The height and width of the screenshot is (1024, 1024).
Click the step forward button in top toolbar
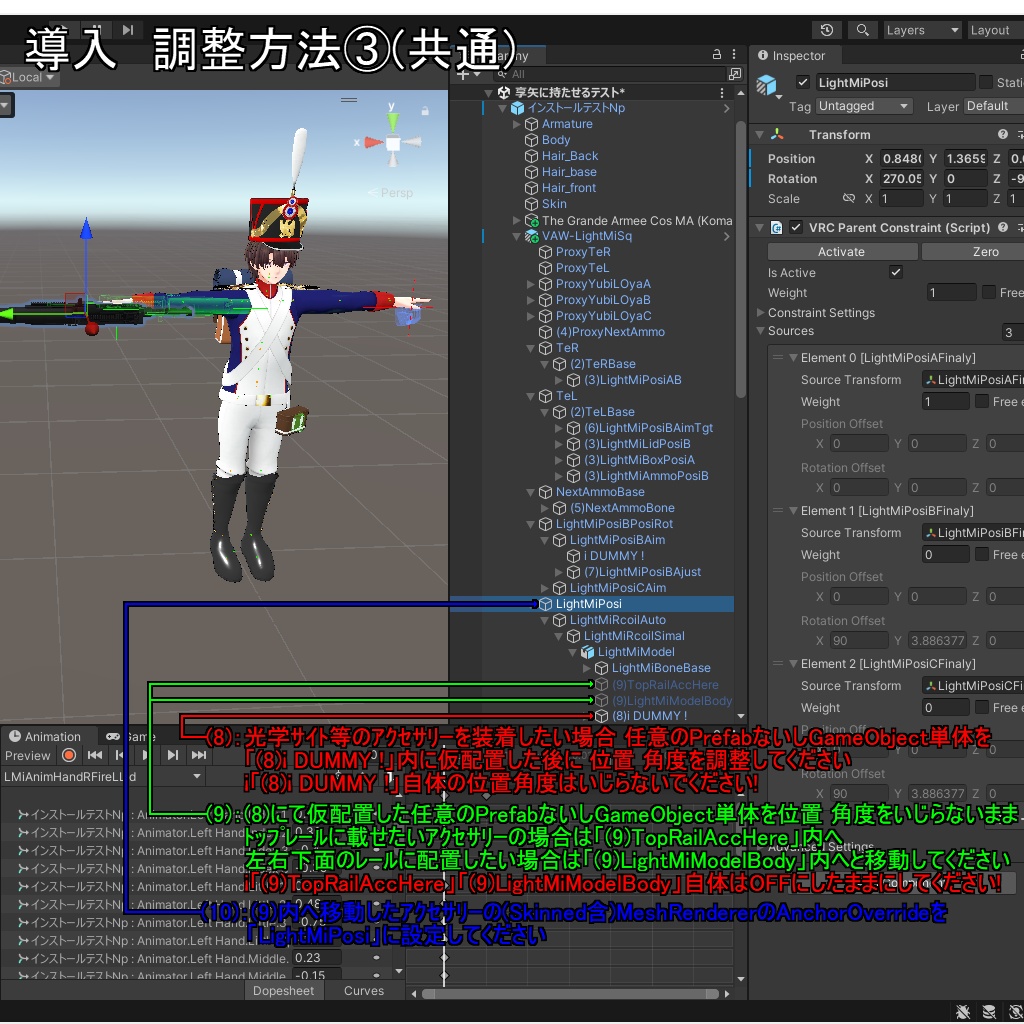pyautogui.click(x=128, y=30)
